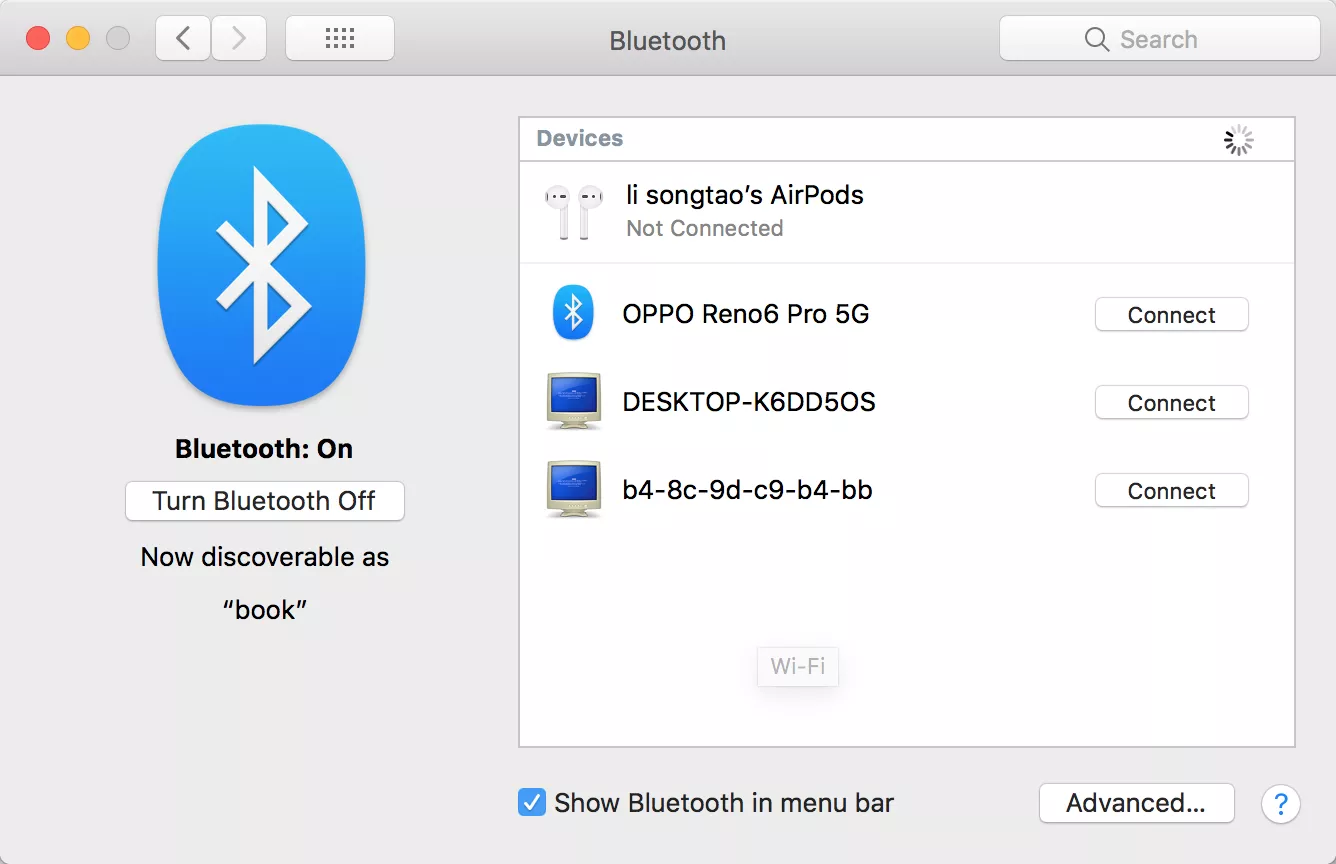Click the AirPods device icon

[574, 211]
